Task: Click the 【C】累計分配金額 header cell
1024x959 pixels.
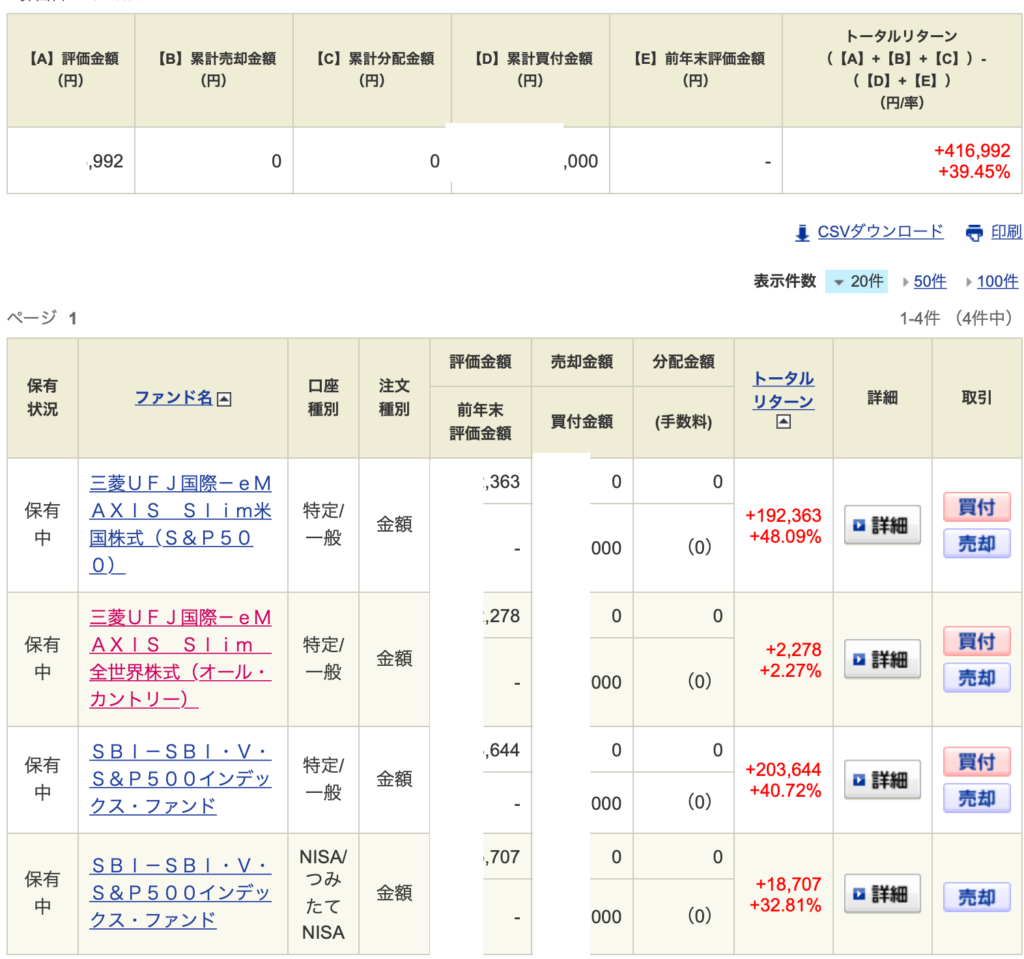Action: (372, 71)
